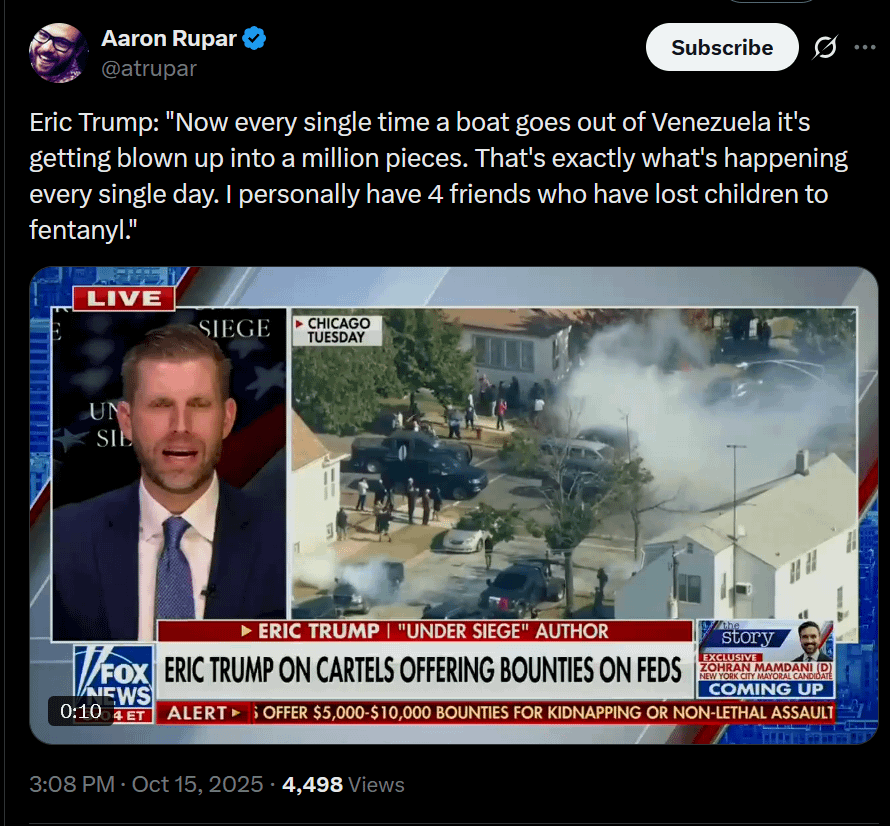Screen dimensions: 890x826
Task: Click the cartels bounties headline banner
Action: coord(424,670)
